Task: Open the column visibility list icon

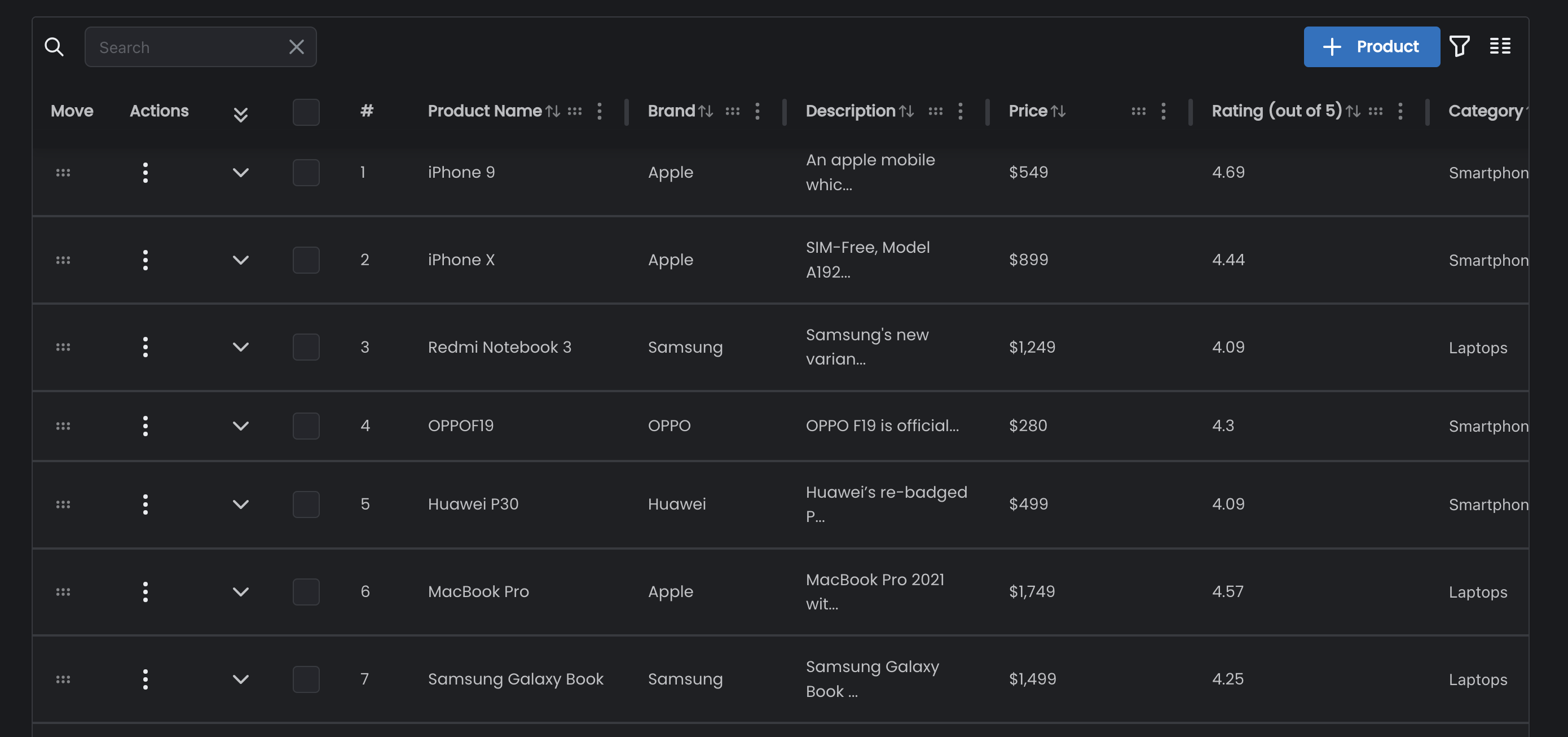Action: pos(1500,46)
